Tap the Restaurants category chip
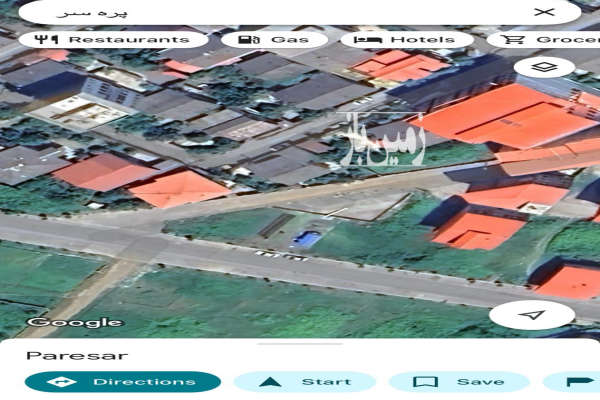Image resolution: width=600 pixels, height=400 pixels. click(114, 40)
